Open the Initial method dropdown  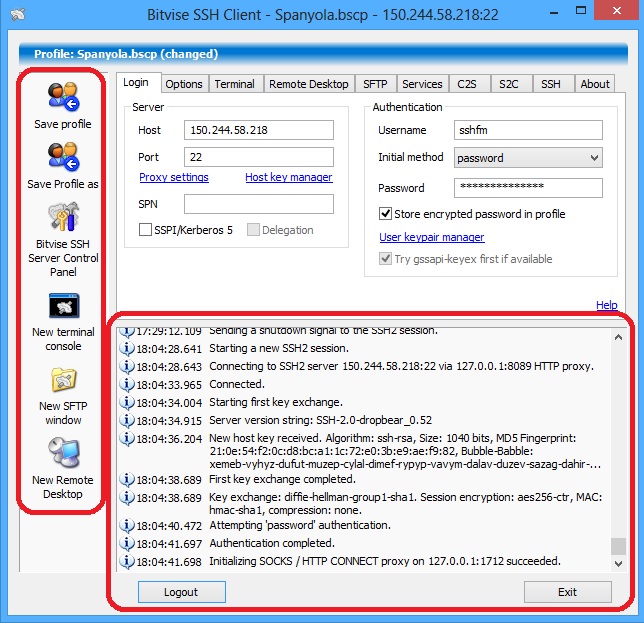coord(528,158)
